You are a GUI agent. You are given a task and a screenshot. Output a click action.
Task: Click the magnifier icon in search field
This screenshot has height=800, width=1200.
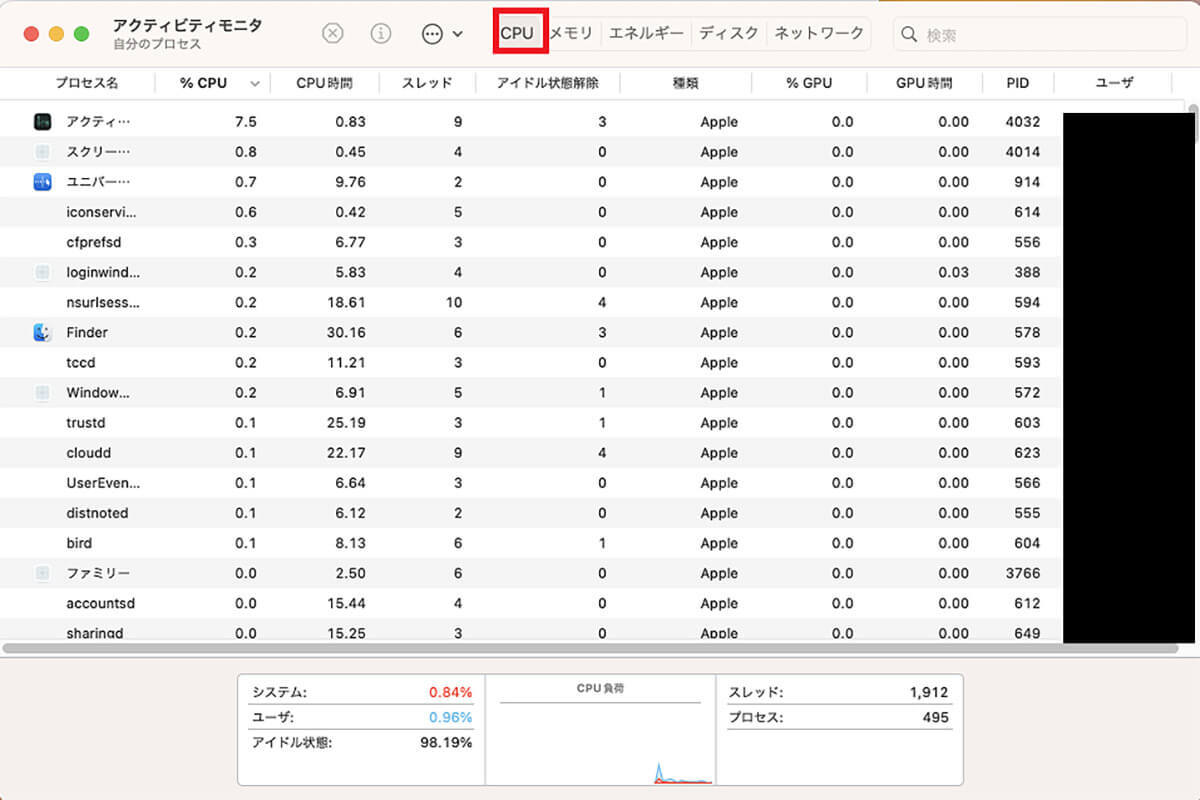coord(909,34)
